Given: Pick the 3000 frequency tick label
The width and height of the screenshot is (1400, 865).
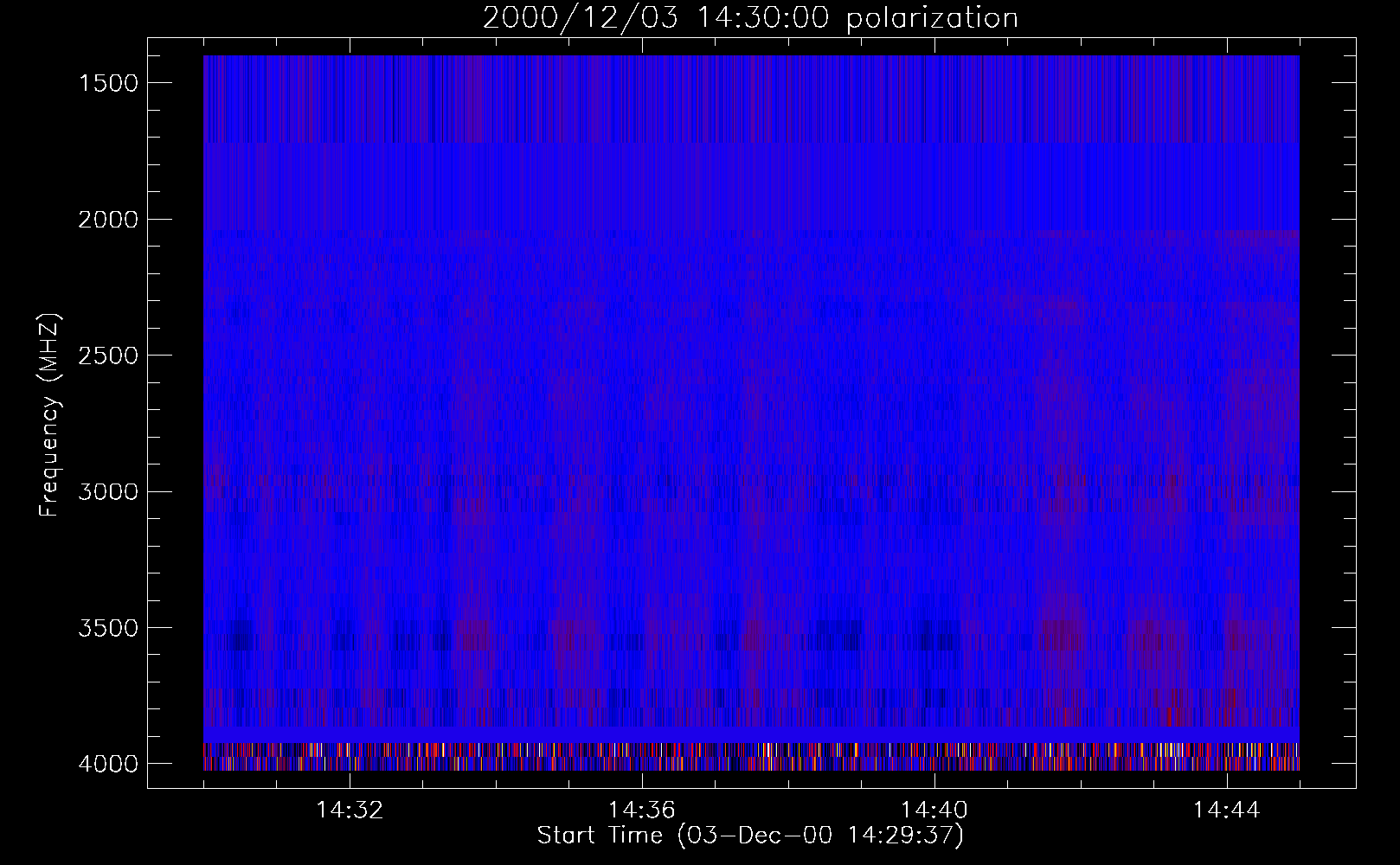Looking at the screenshot, I should [108, 492].
